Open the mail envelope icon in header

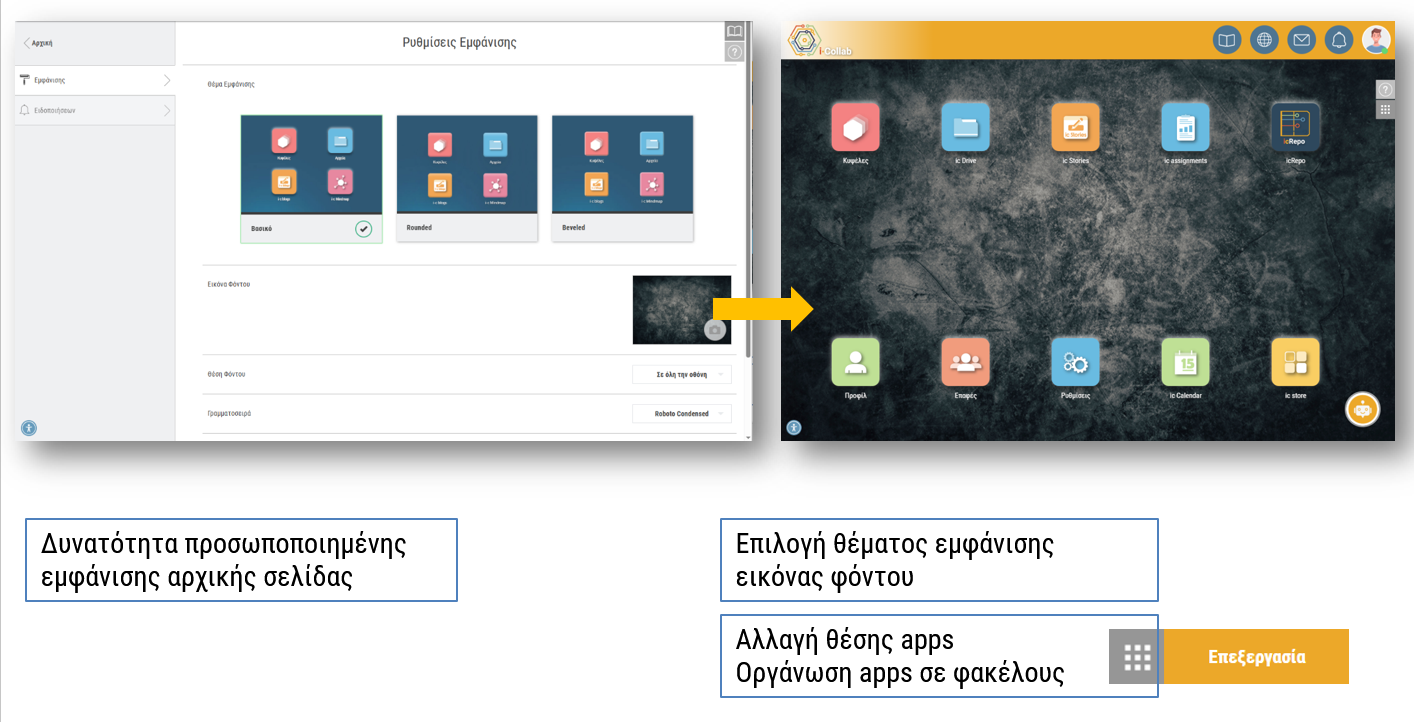(x=1301, y=40)
